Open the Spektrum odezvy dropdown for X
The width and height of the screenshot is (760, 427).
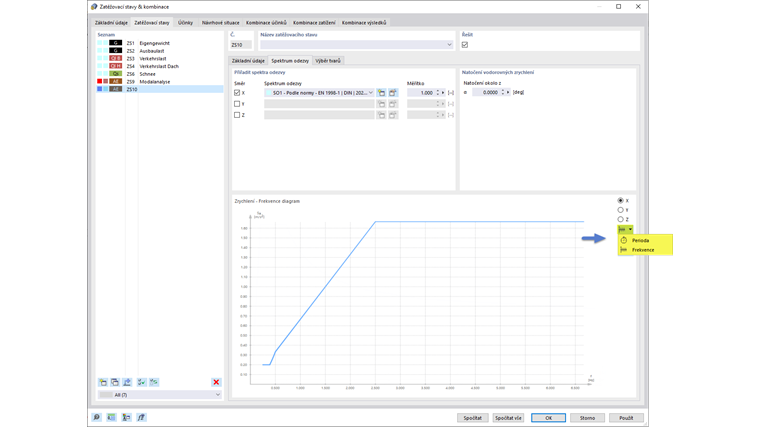pyautogui.click(x=371, y=93)
